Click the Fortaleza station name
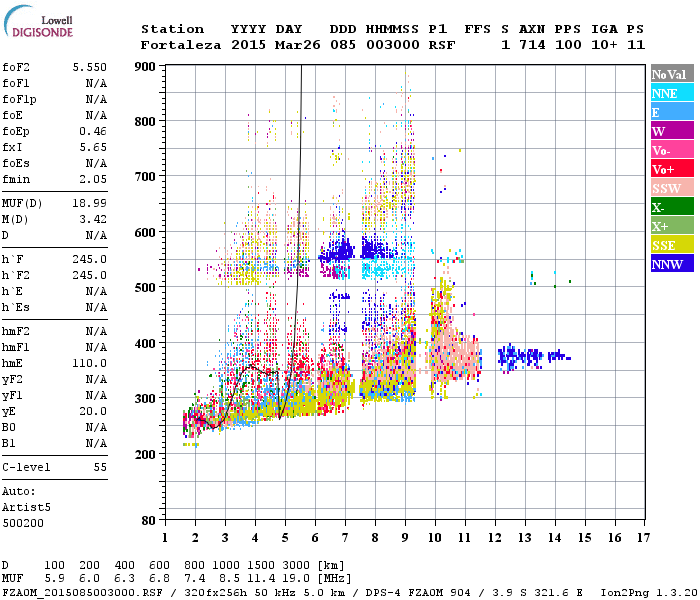The image size is (700, 600). 181,45
